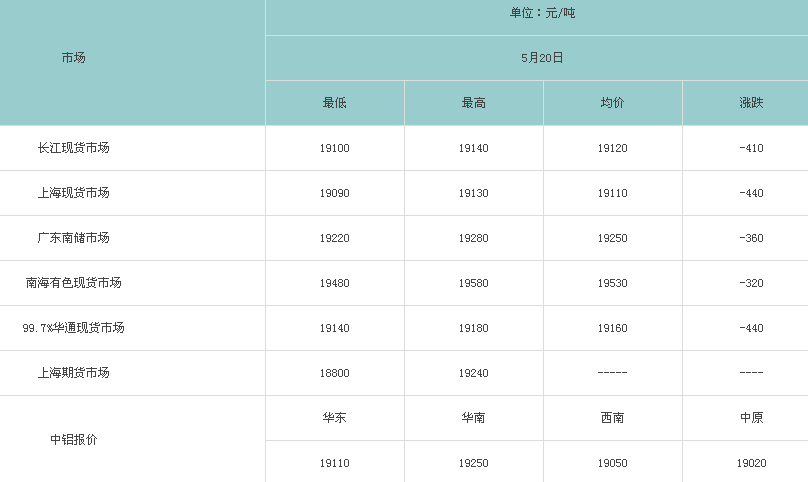Select the 长江现货市场 lowest price 19100
Viewport: 808px width, 482px height.
[334, 148]
